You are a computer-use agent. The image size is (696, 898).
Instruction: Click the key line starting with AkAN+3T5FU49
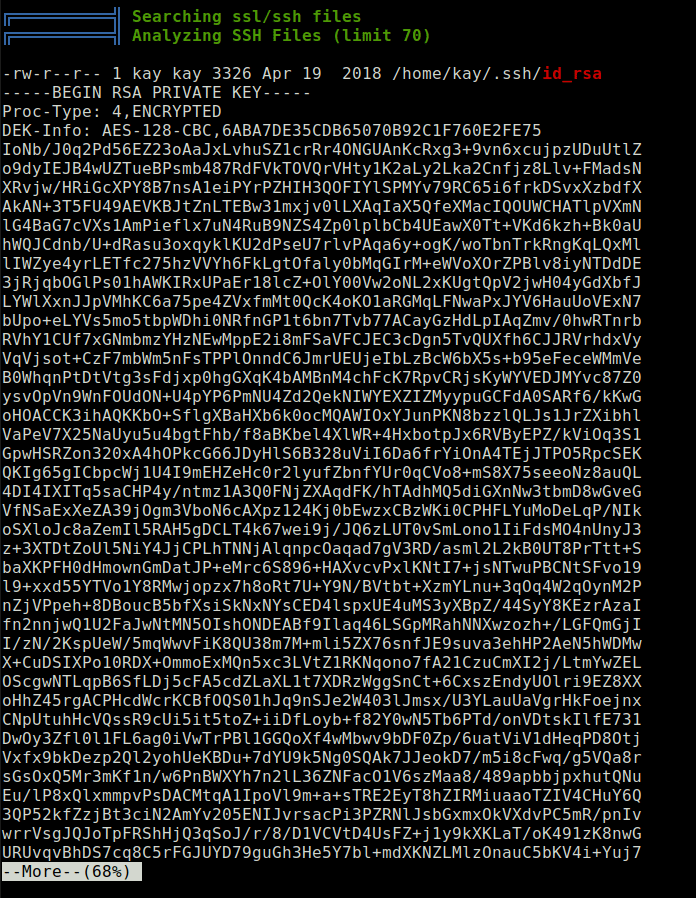(x=321, y=207)
